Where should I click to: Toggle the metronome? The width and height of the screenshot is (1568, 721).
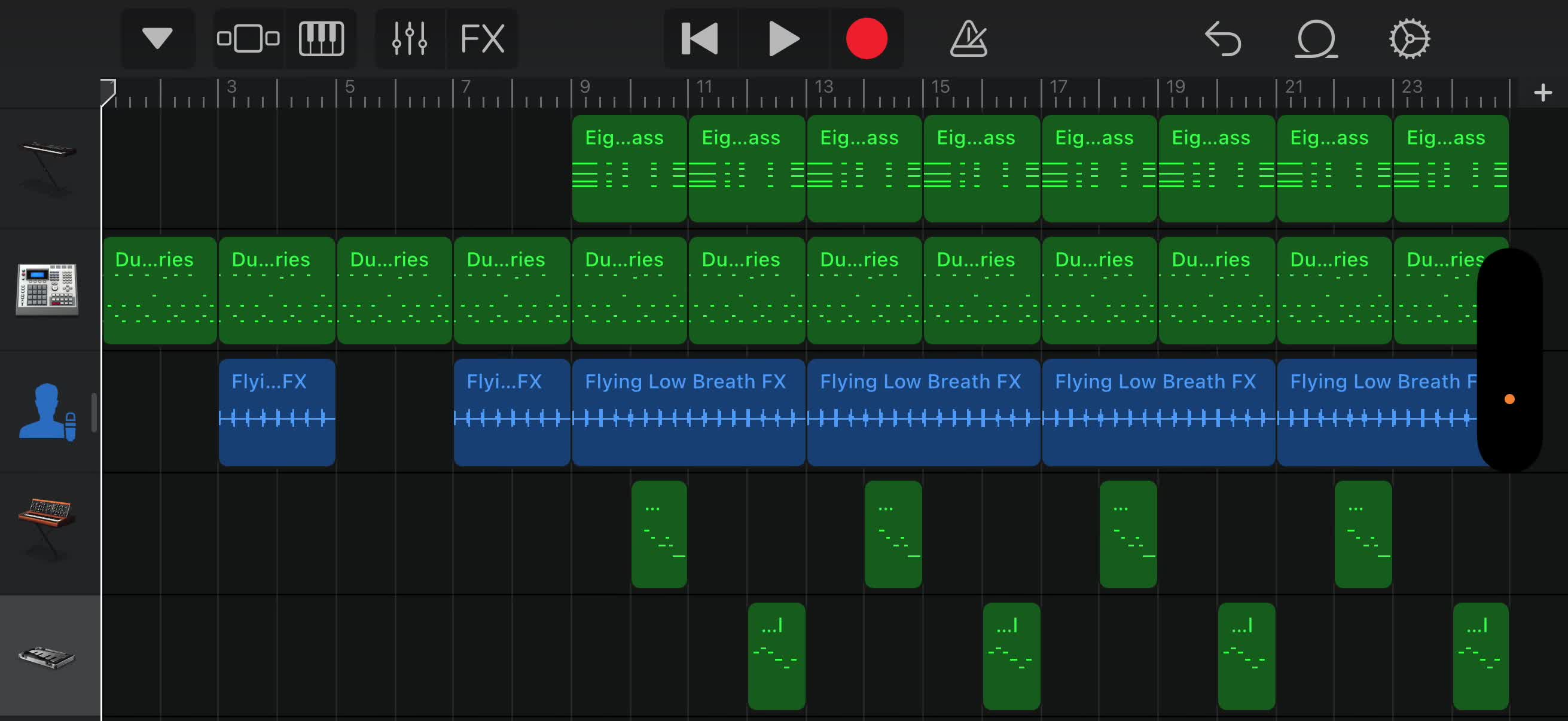[968, 38]
